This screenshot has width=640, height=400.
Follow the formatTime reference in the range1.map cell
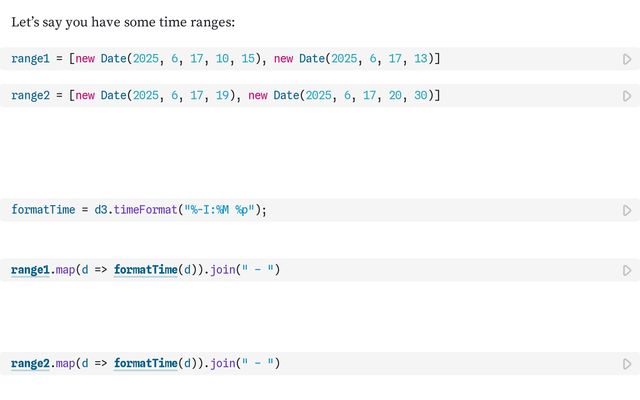(x=146, y=270)
